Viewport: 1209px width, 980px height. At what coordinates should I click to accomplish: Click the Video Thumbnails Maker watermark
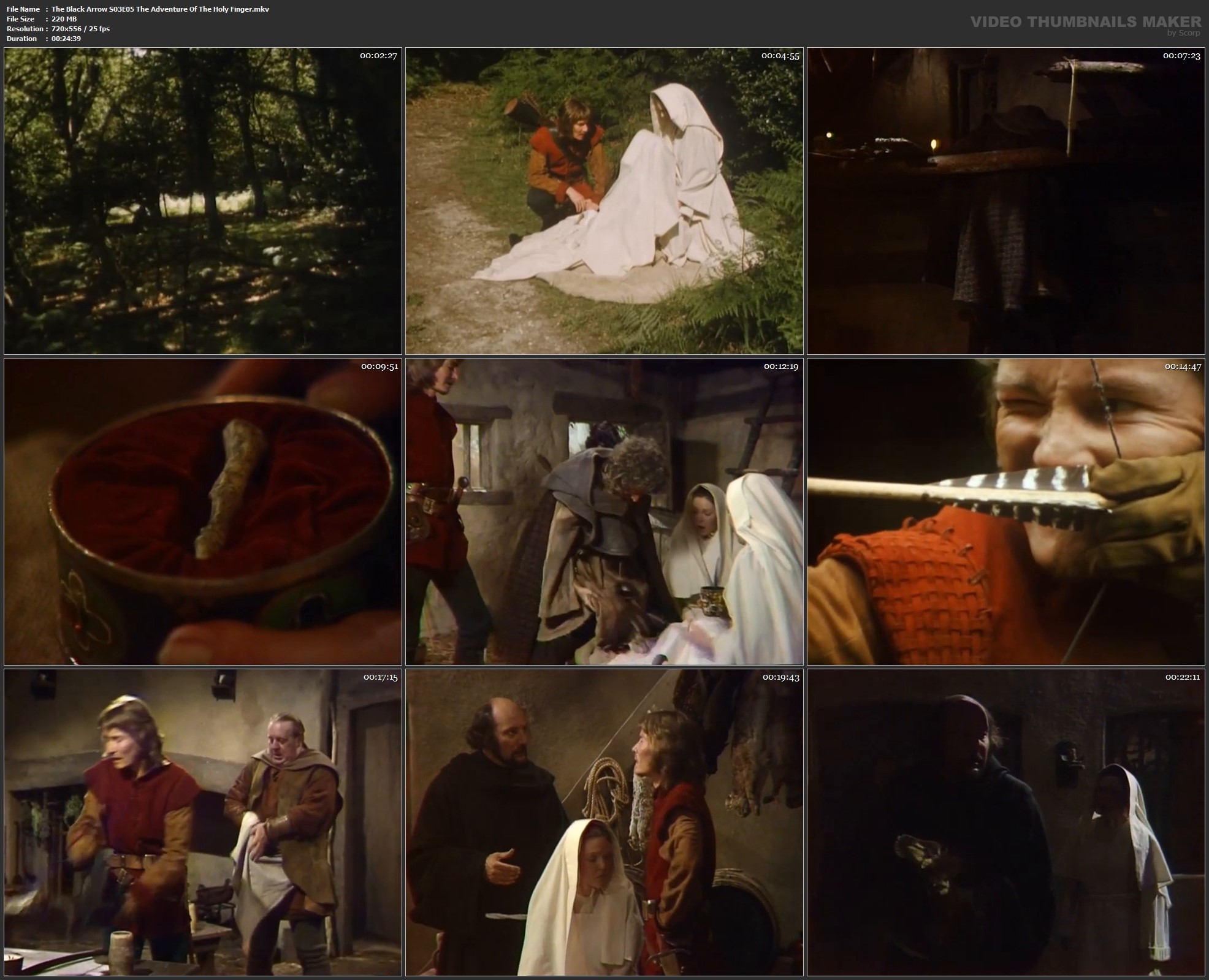[x=1085, y=23]
